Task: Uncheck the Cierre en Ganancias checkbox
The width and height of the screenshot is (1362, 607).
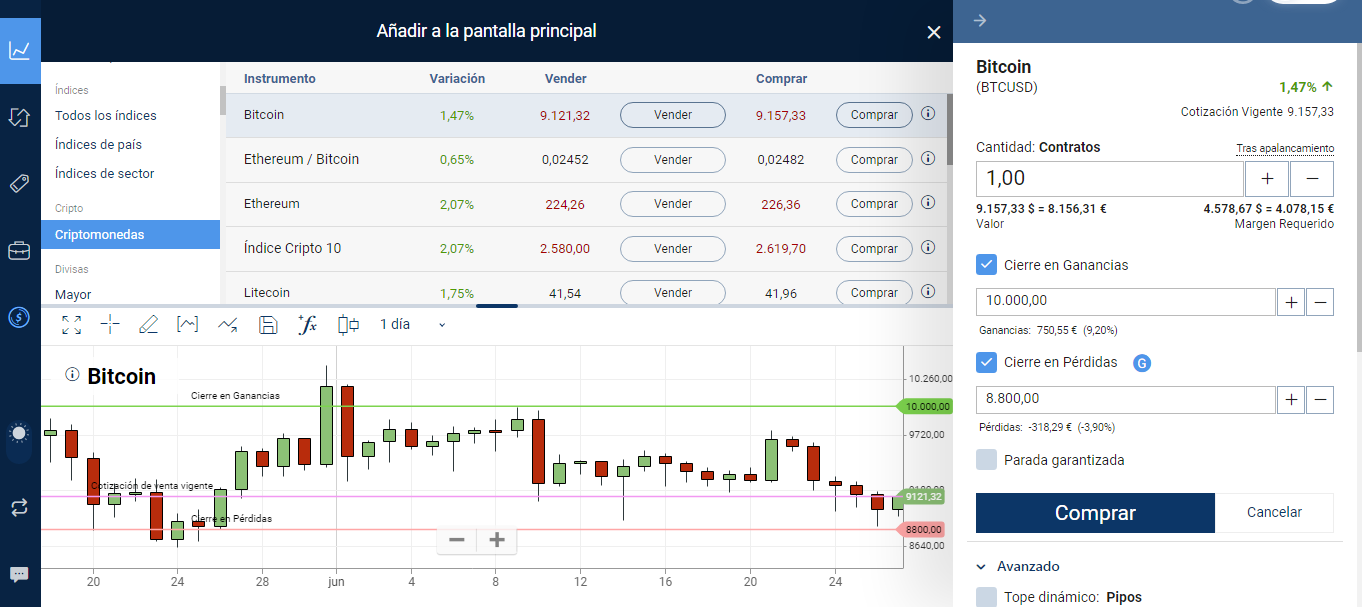Action: point(987,265)
